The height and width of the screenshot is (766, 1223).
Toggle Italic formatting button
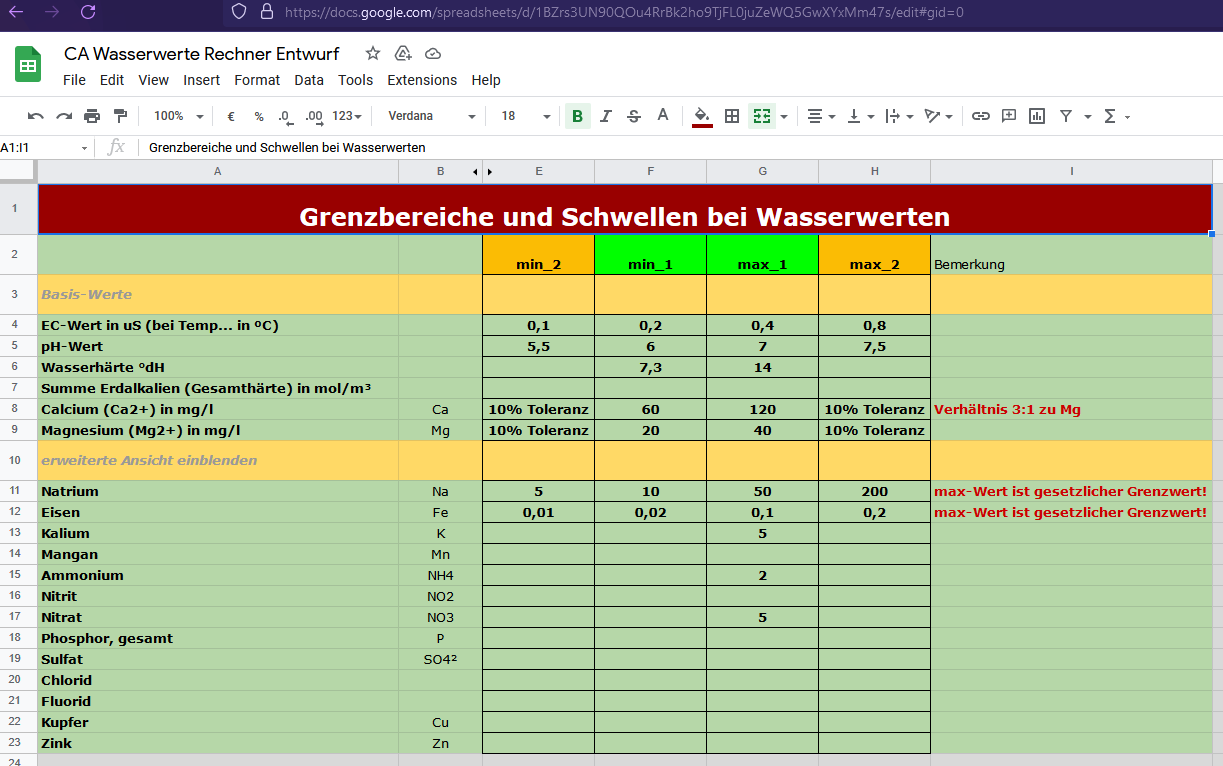(x=606, y=116)
